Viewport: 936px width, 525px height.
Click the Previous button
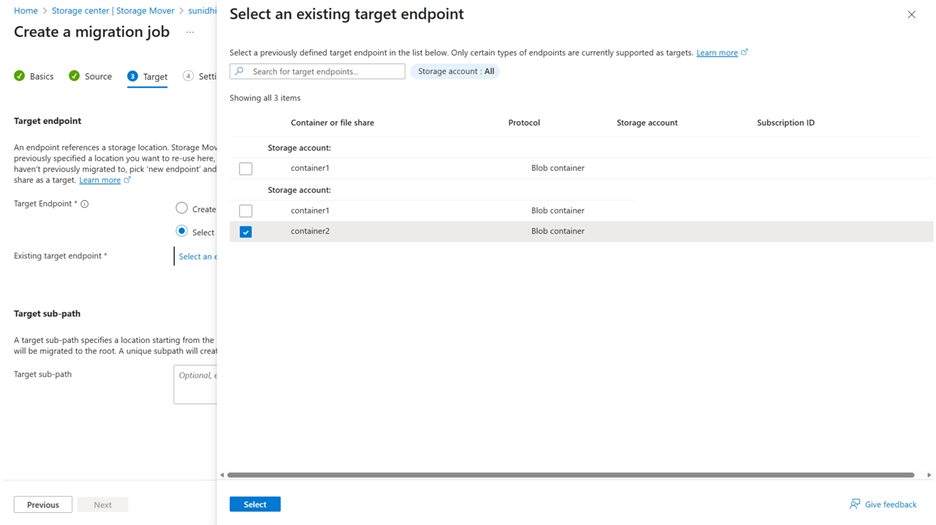pyautogui.click(x=43, y=505)
